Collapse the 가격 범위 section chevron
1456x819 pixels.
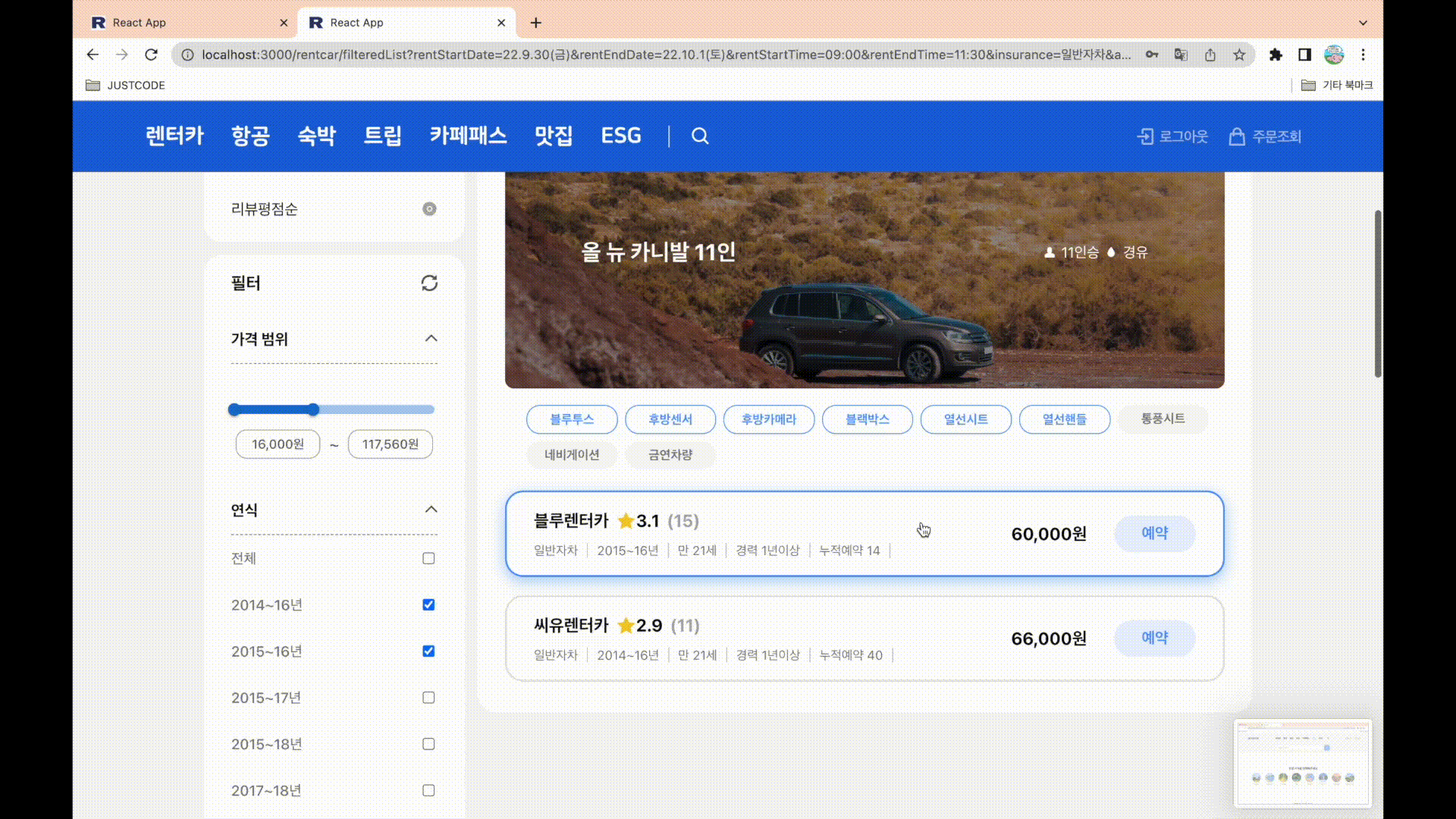[x=431, y=338]
